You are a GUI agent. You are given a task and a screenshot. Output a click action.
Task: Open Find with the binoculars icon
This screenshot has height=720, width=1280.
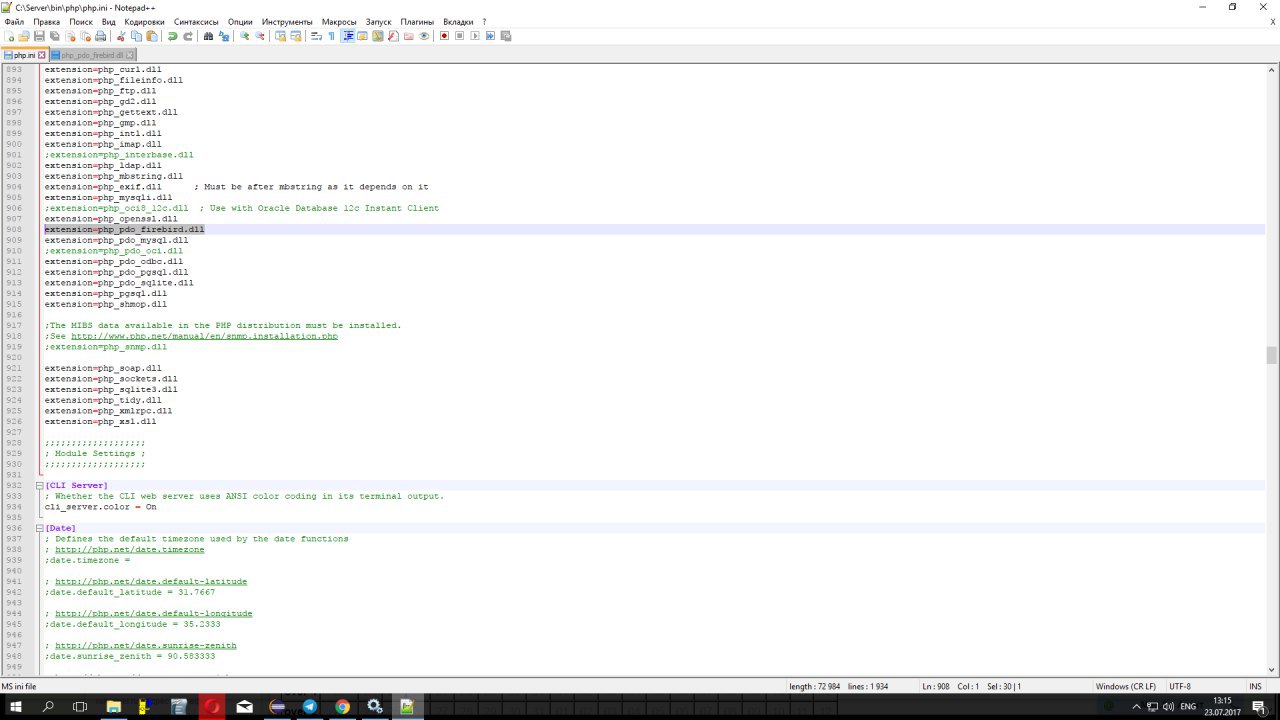(x=208, y=36)
